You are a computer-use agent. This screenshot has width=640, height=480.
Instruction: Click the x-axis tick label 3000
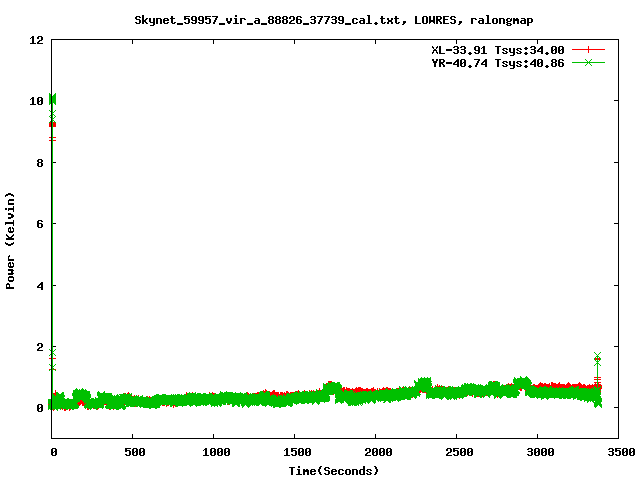click(x=540, y=452)
